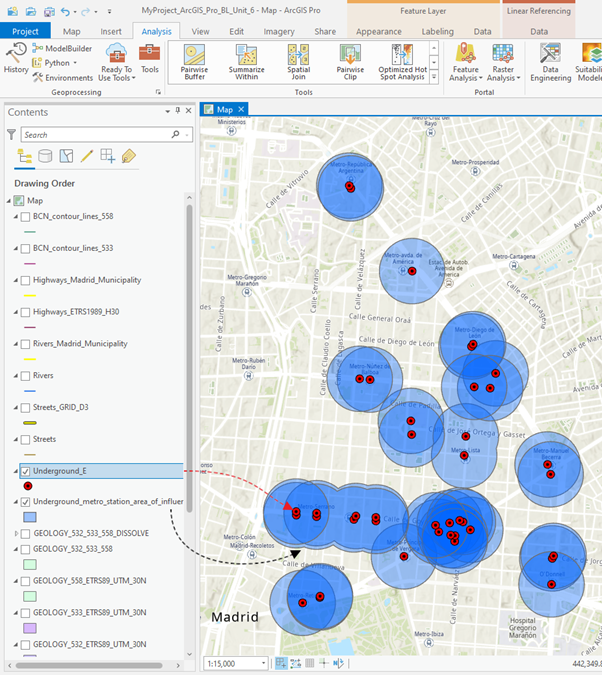Enable the BCN_contour_lines_533 layer
The height and width of the screenshot is (675, 602).
[25, 248]
